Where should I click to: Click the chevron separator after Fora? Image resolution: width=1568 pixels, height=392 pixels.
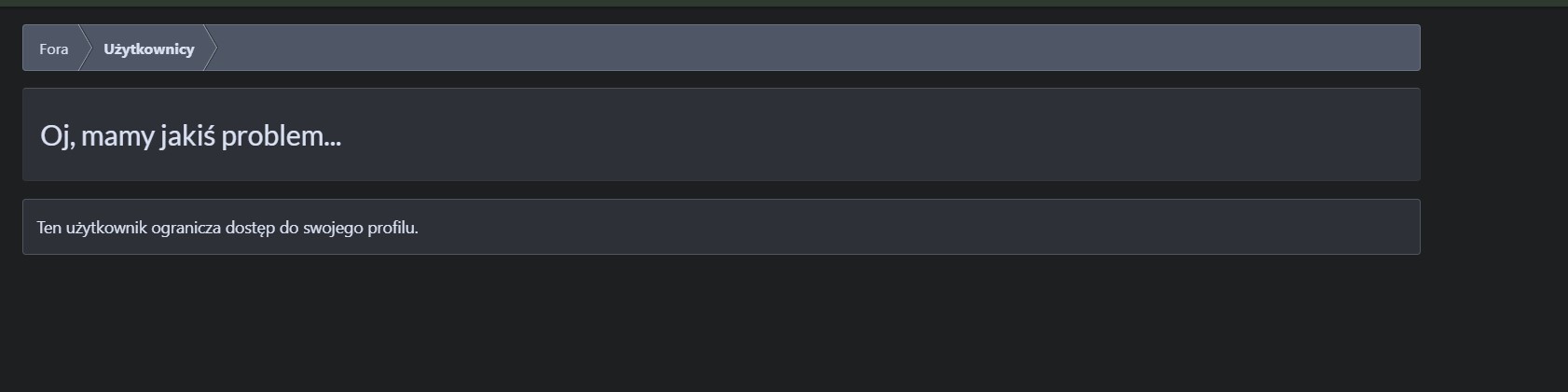(84, 49)
